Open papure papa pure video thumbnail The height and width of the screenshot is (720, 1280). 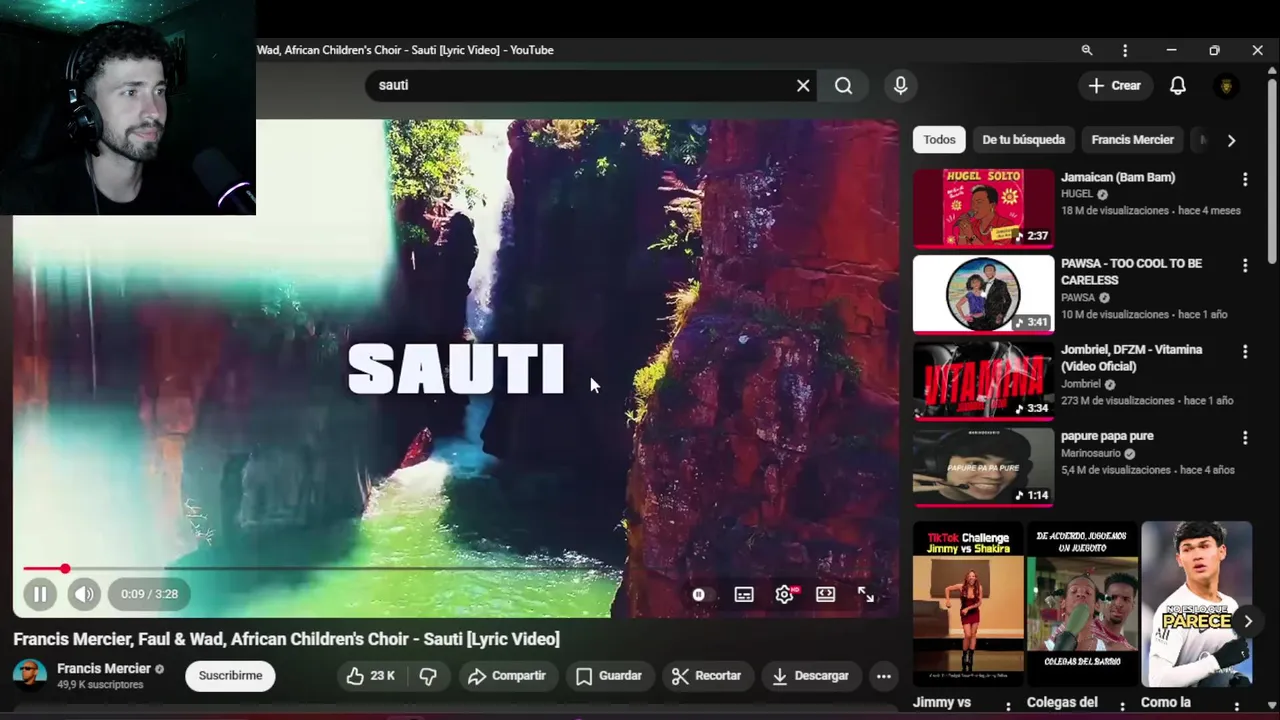click(x=983, y=466)
